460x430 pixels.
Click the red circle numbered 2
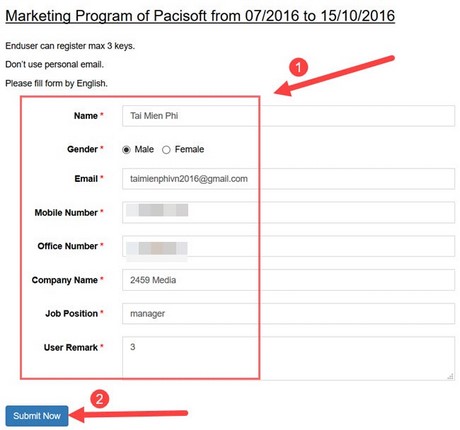pyautogui.click(x=99, y=399)
